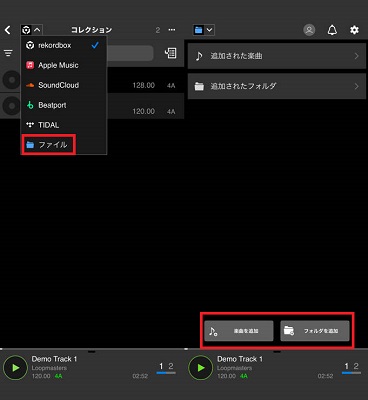
Task: Switch to deck 1 in right player
Action: coord(346,367)
